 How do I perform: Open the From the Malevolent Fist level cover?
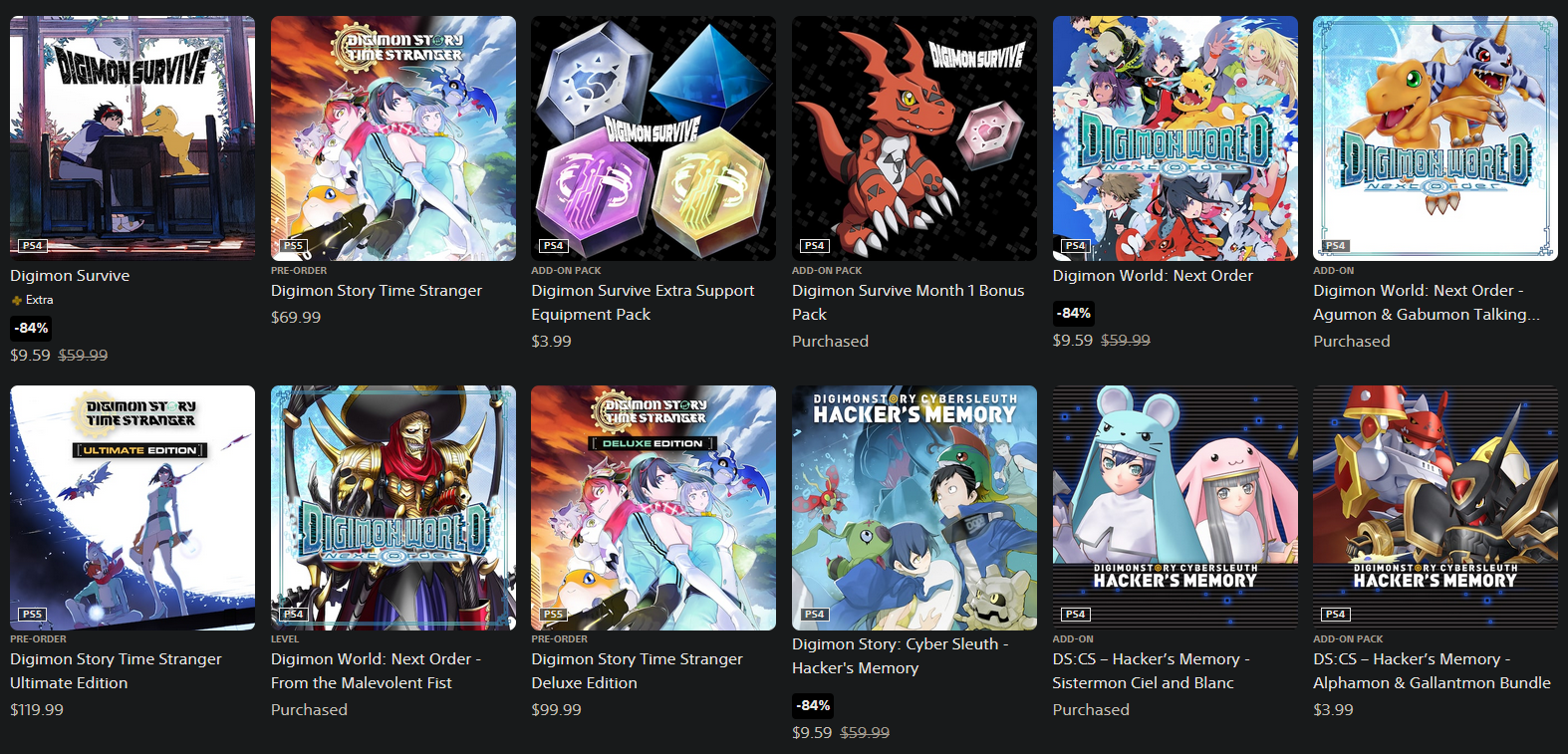coord(393,508)
